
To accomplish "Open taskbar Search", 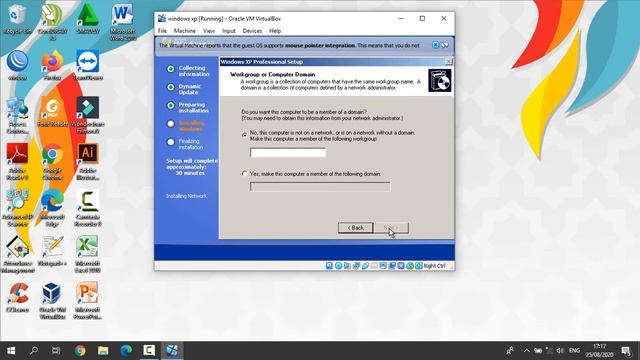I will tap(34, 351).
